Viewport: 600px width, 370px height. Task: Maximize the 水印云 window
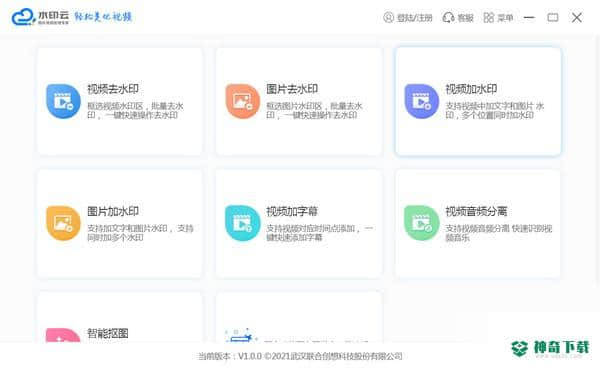(x=553, y=18)
